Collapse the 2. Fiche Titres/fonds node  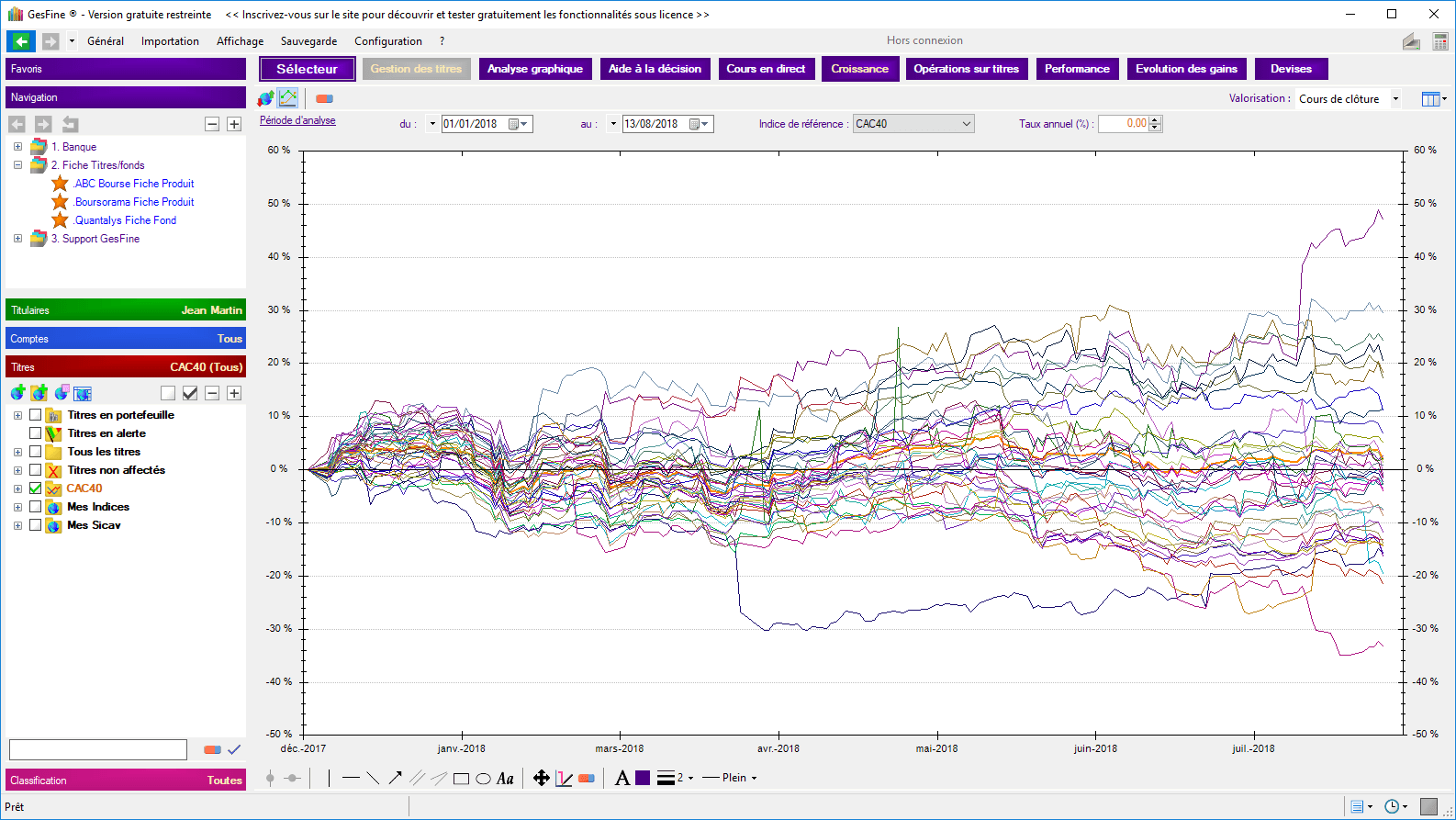[17, 165]
